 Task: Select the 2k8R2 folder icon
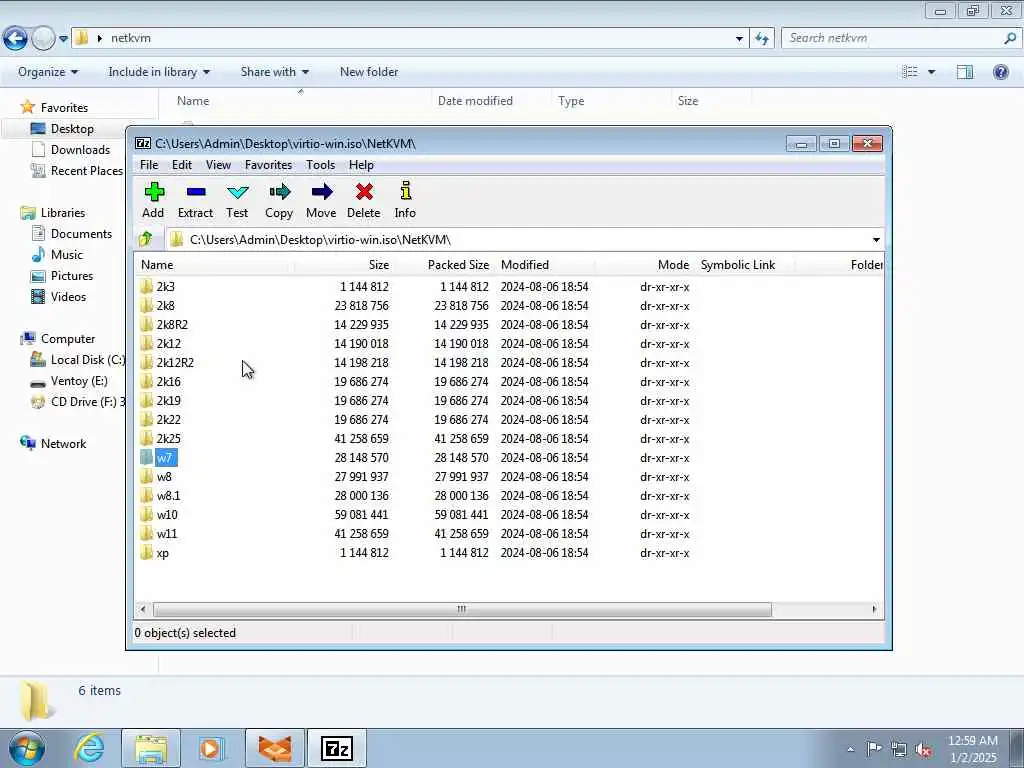146,324
